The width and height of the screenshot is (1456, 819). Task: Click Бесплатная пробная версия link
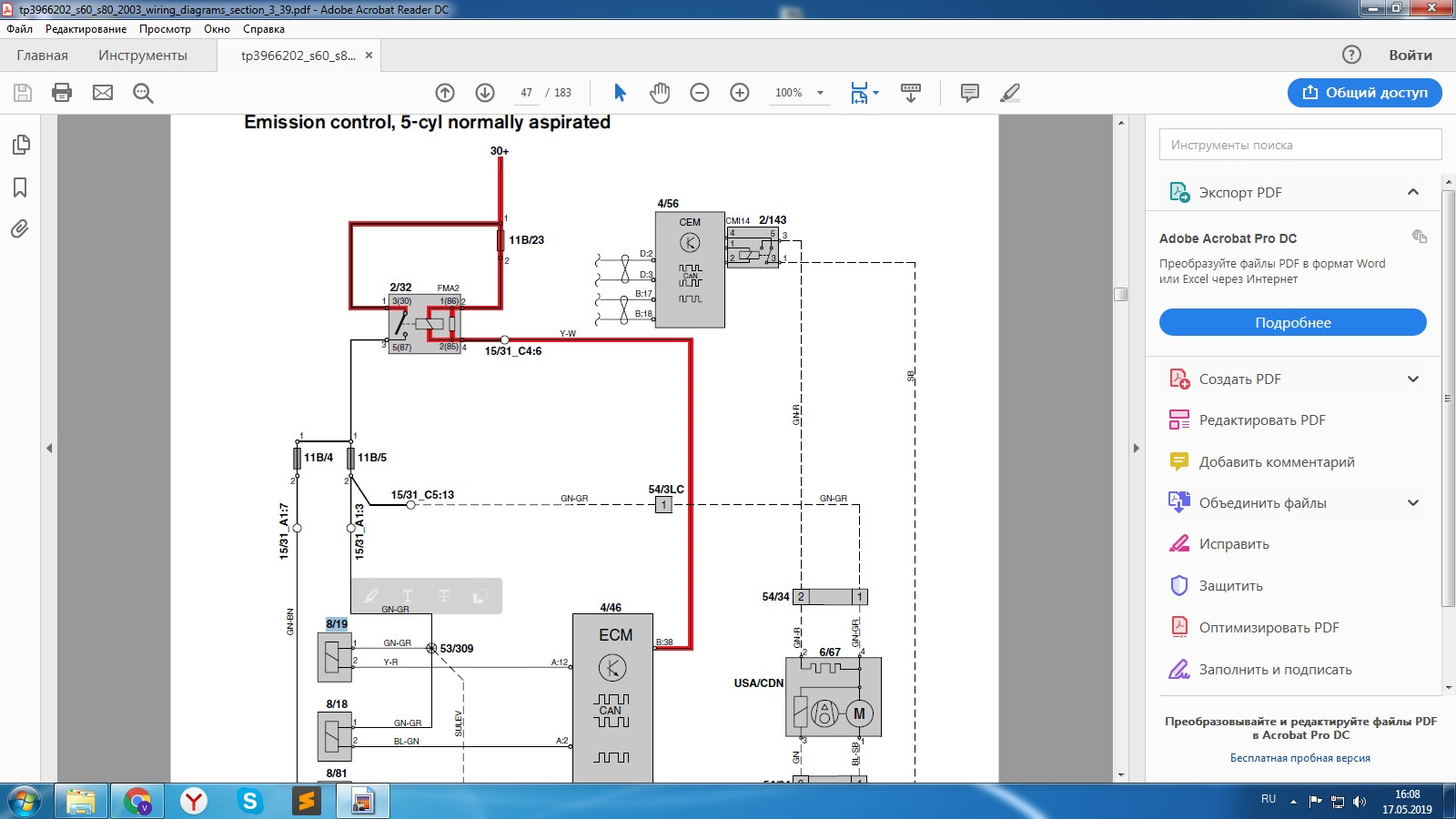pyautogui.click(x=1299, y=758)
